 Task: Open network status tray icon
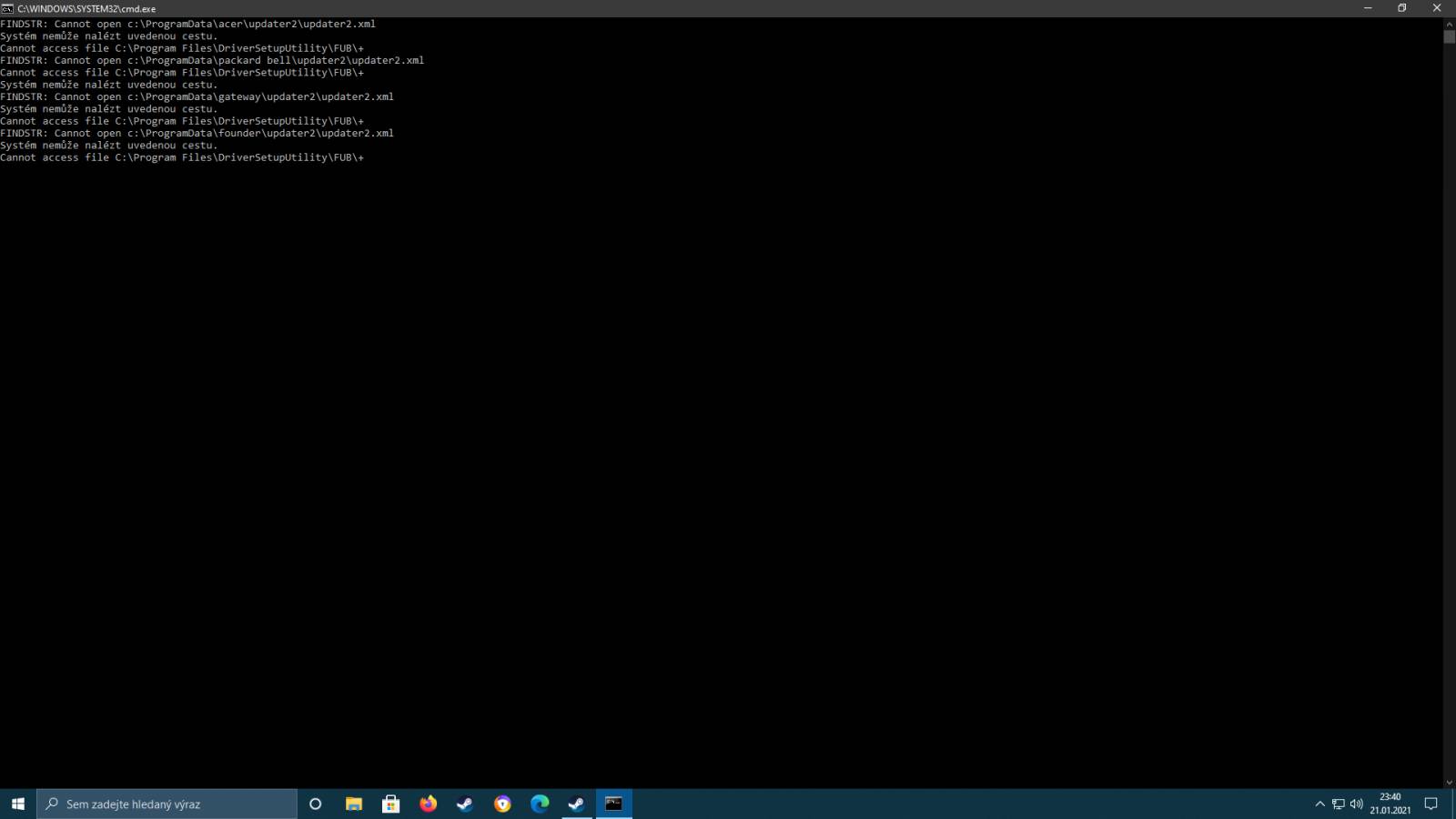pyautogui.click(x=1339, y=804)
